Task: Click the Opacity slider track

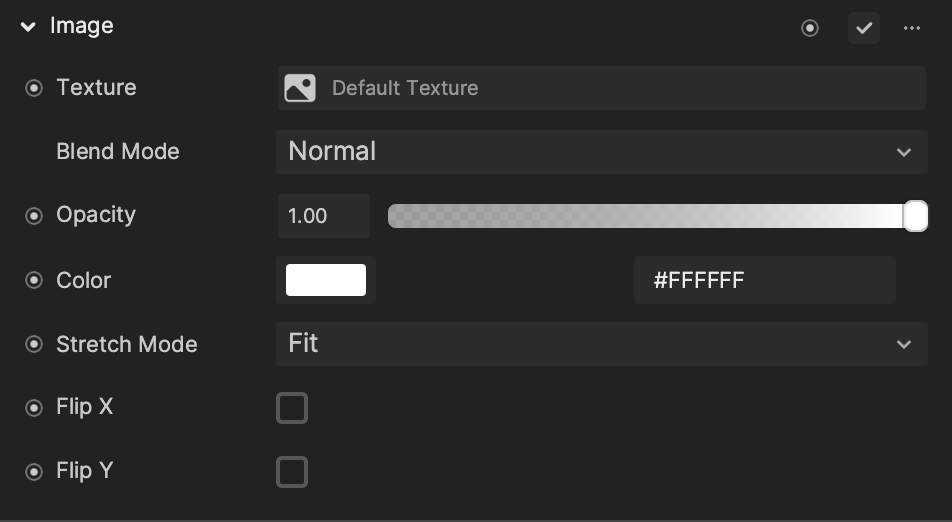Action: 658,216
